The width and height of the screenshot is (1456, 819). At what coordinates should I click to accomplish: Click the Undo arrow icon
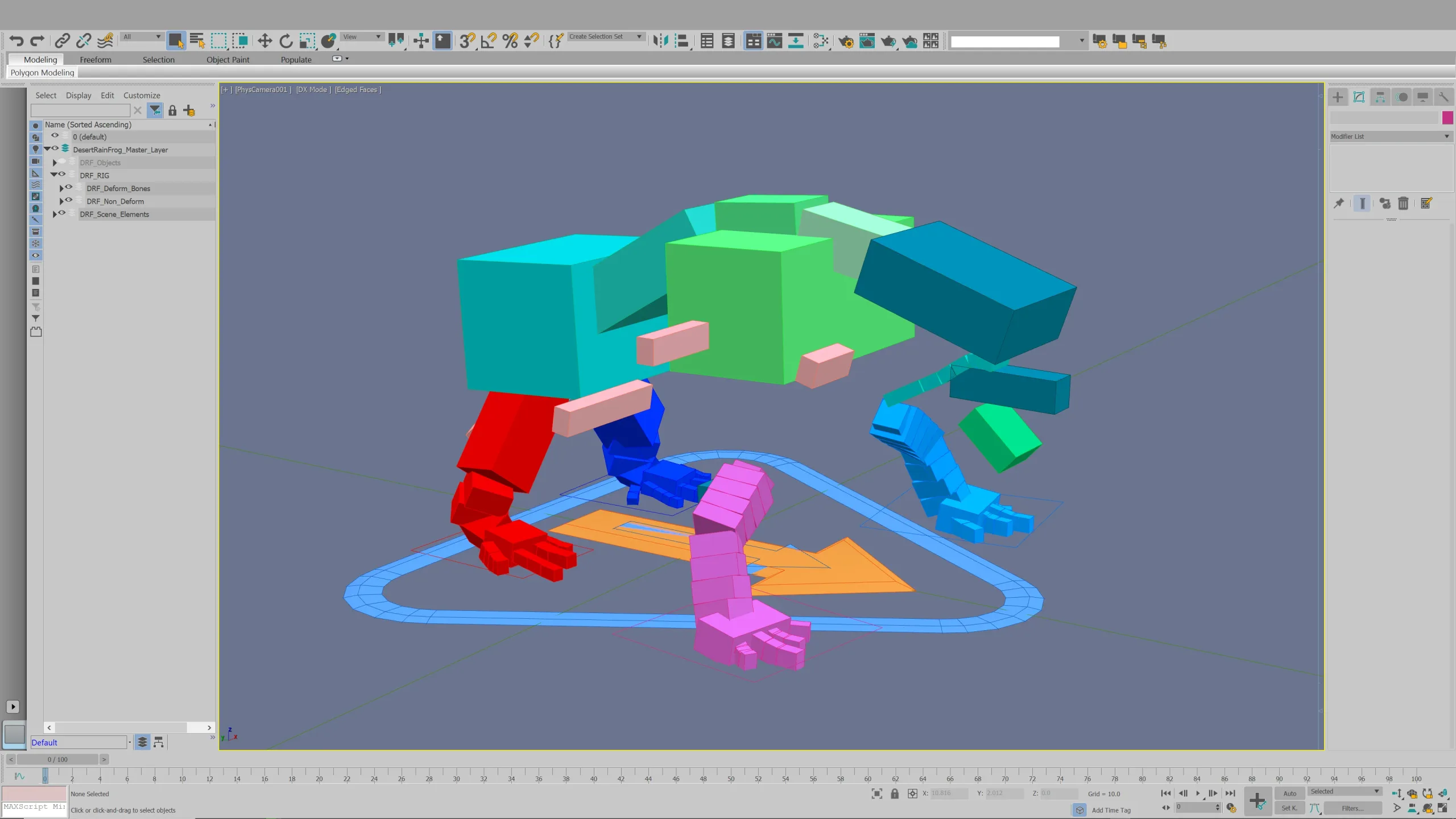(x=16, y=41)
